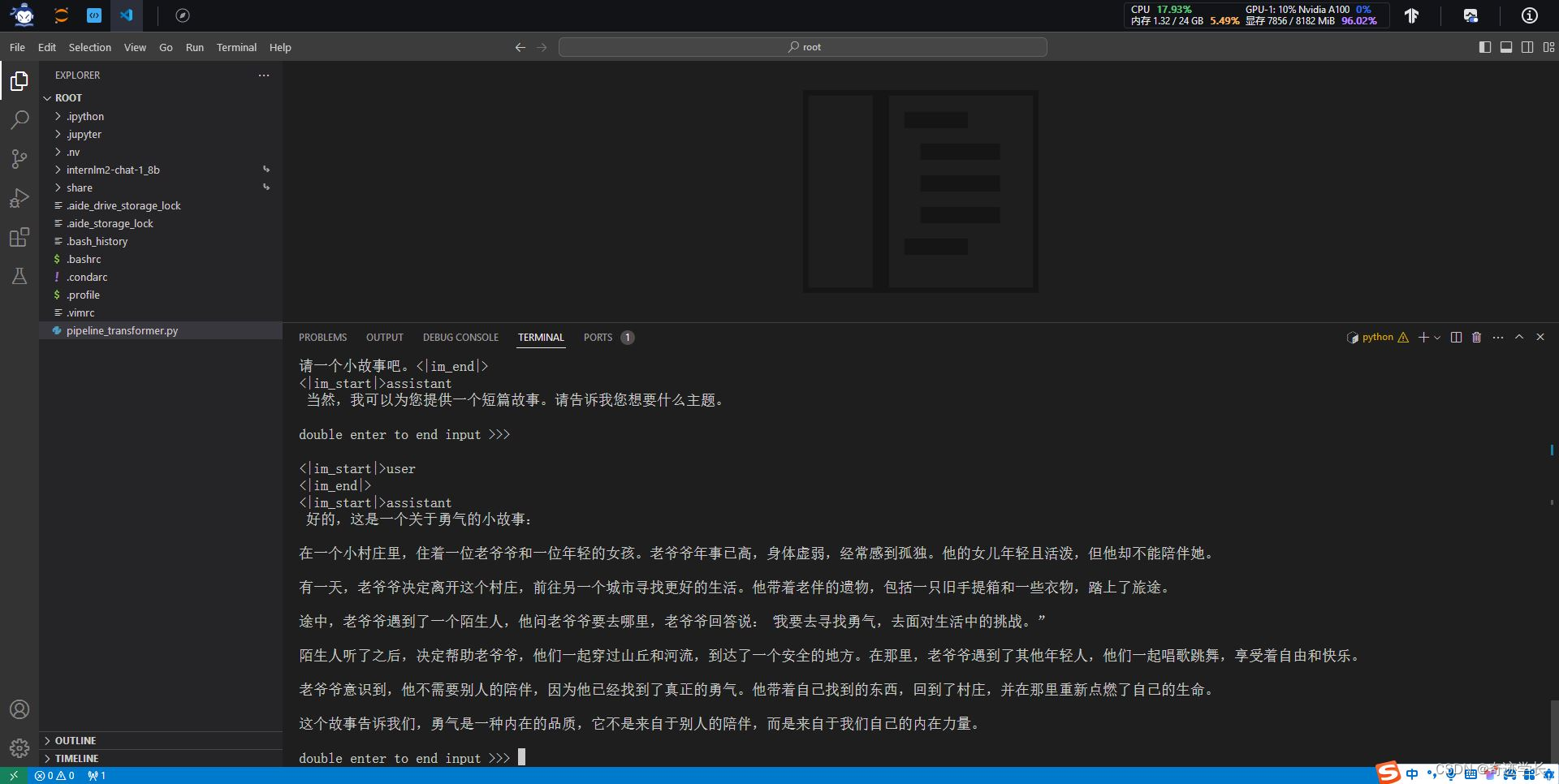Screen dimensions: 1559x784
Task: Open the terminal launch profile dropdown
Action: click(x=1438, y=337)
